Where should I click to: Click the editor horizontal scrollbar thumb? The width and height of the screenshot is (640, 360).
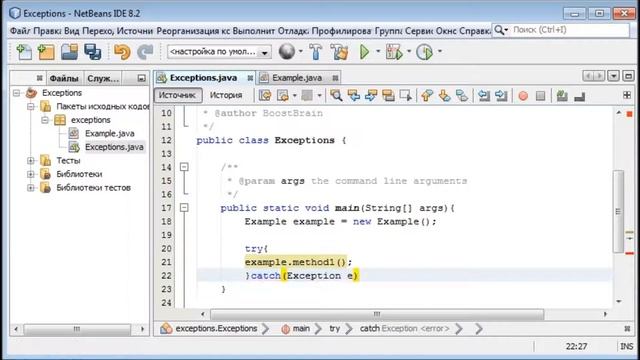click(x=377, y=314)
